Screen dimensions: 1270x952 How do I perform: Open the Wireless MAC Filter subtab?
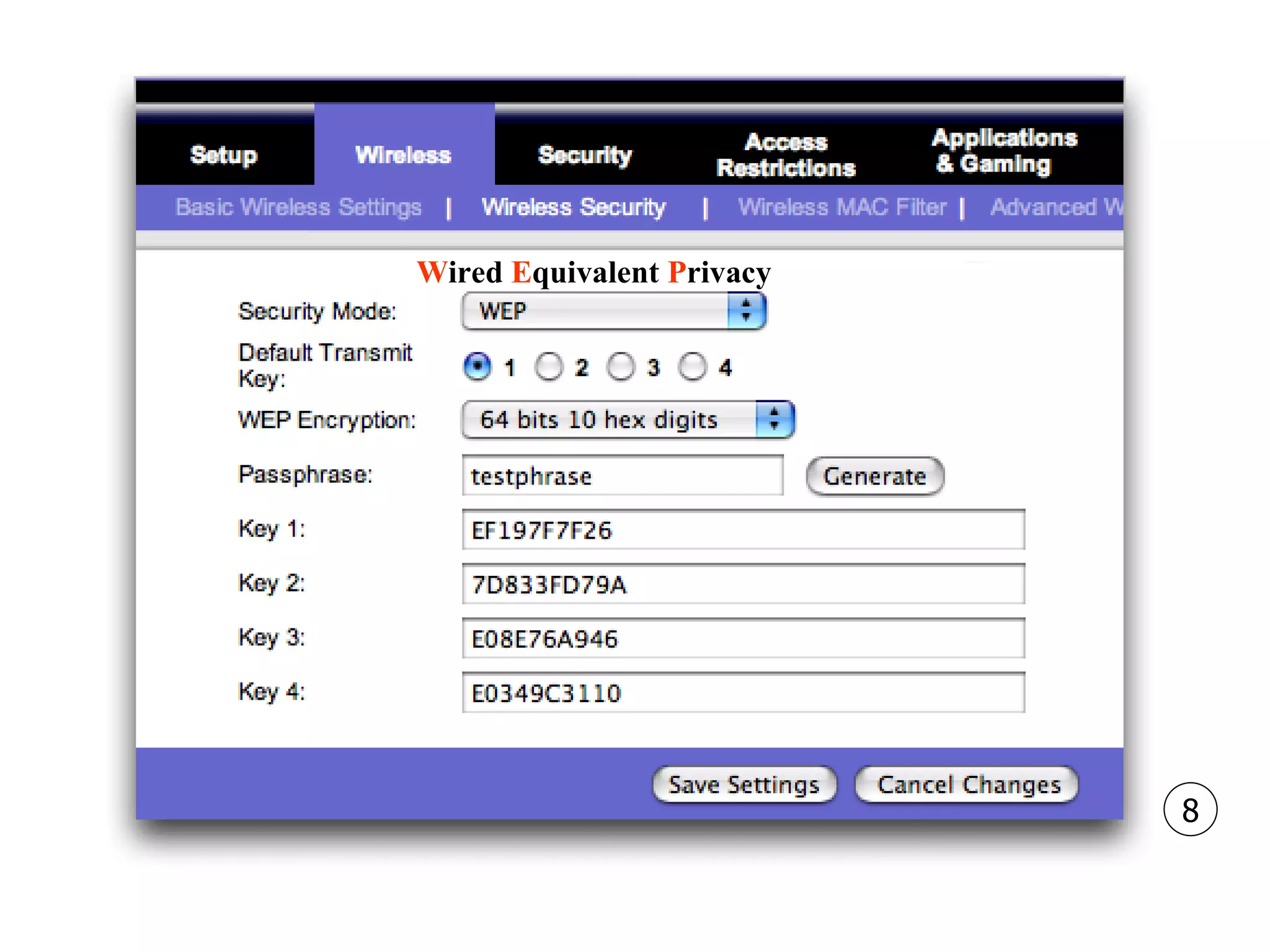pos(841,207)
